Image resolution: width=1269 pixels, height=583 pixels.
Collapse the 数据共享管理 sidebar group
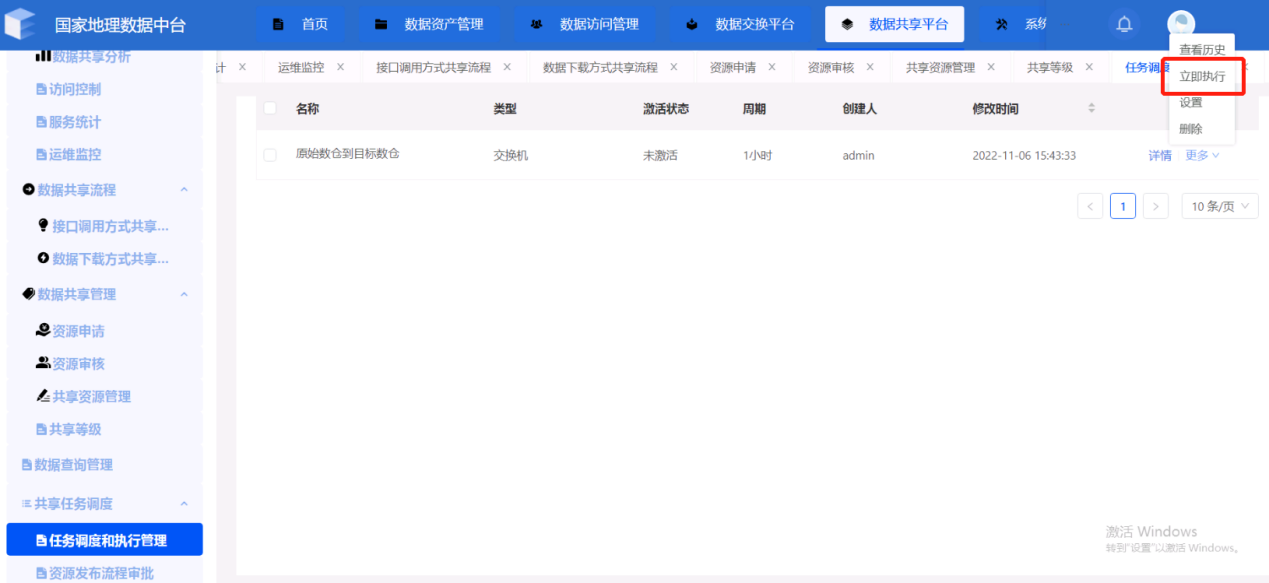click(x=184, y=294)
